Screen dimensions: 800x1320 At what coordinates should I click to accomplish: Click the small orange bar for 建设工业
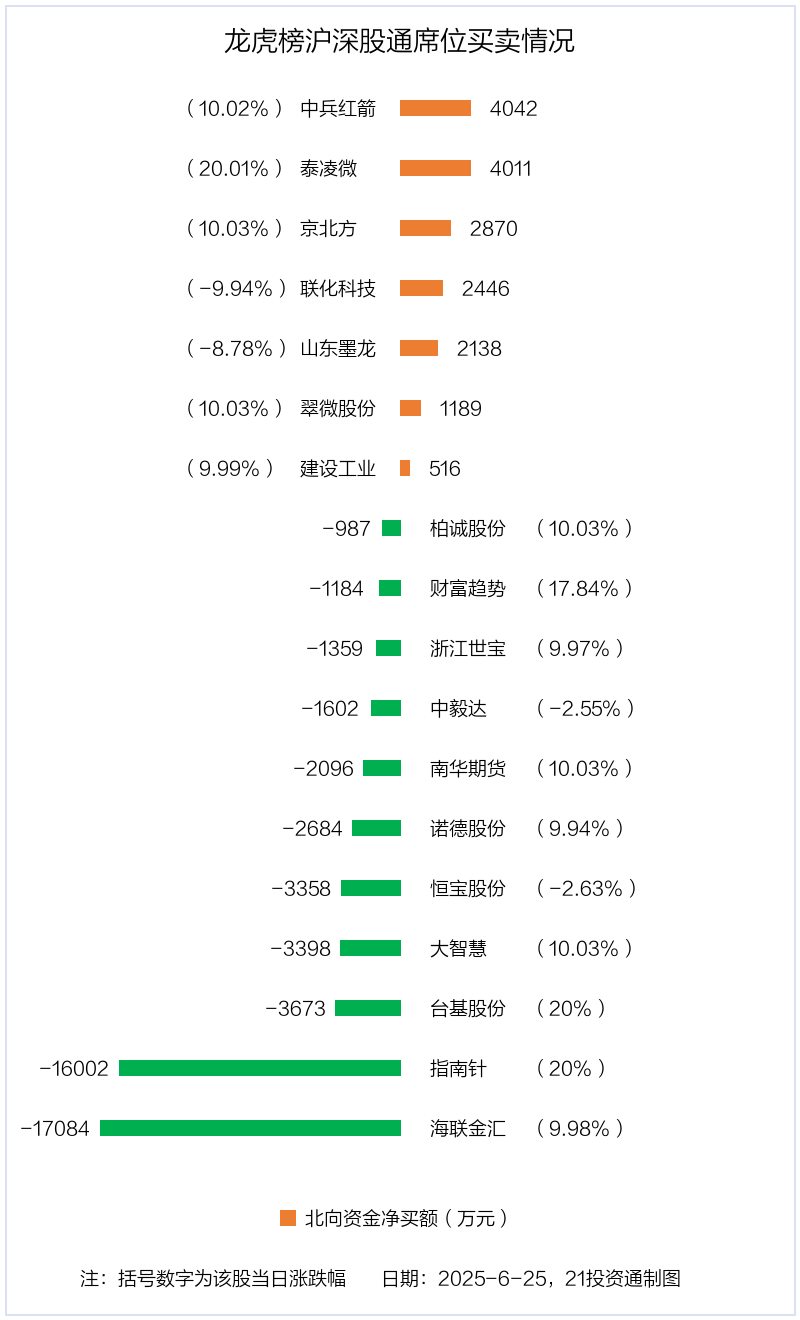(405, 468)
